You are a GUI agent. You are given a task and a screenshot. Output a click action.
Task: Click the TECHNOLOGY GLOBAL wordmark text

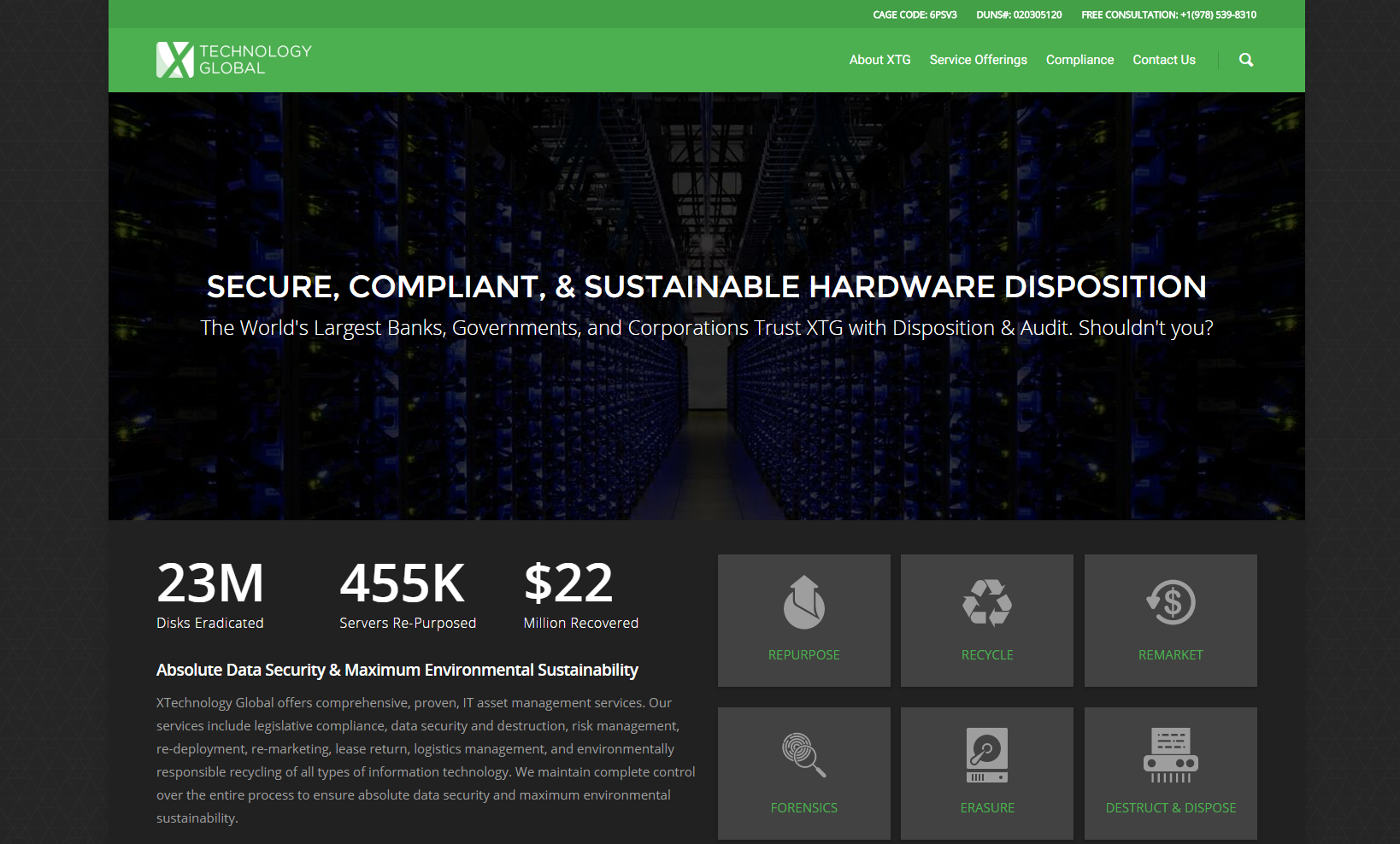pos(256,60)
